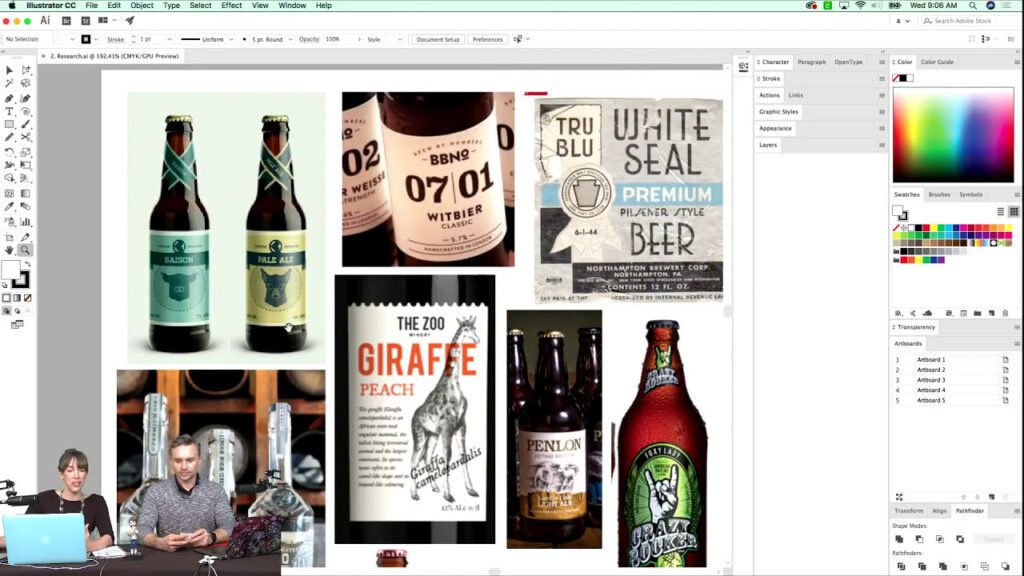
Task: Select the Selection (black arrow) tool
Action: 9,70
